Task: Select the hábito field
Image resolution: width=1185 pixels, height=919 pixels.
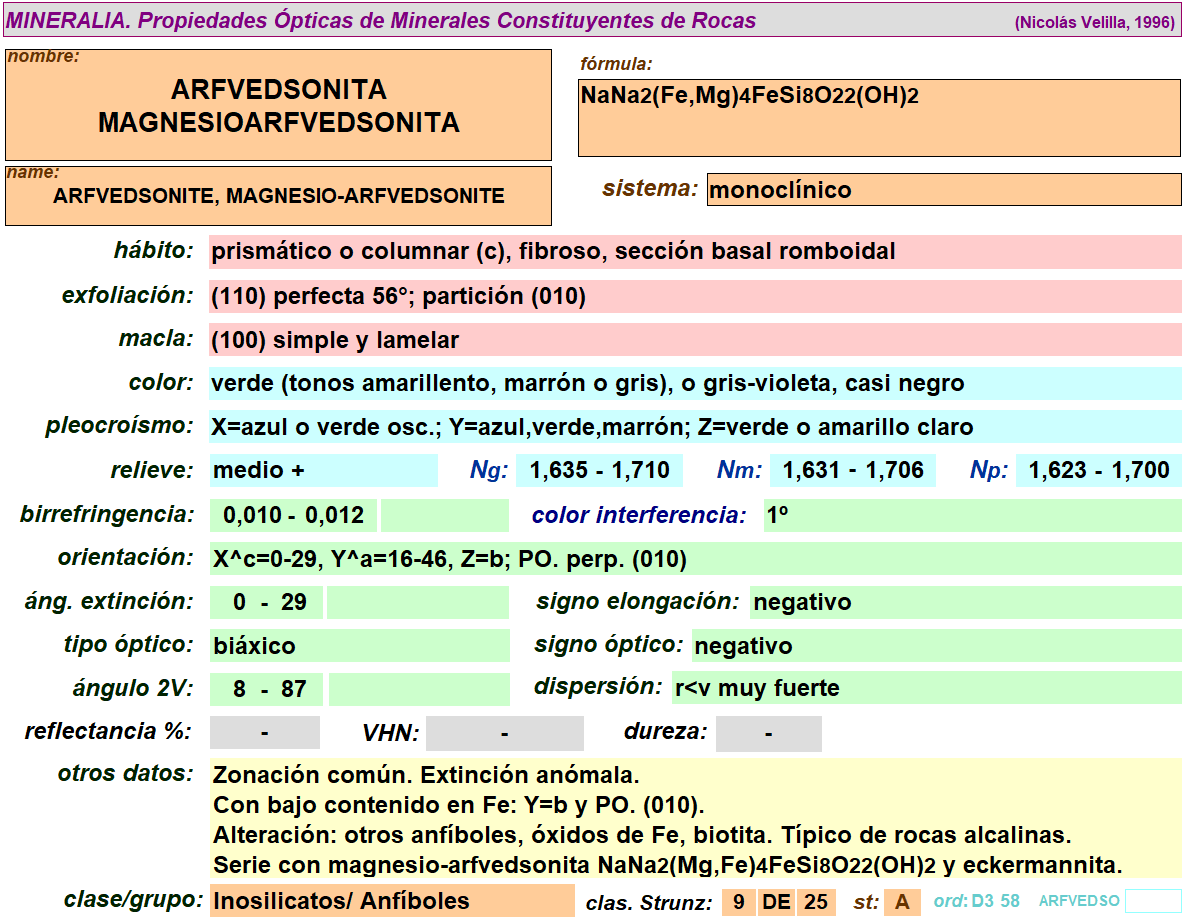Action: pyautogui.click(x=694, y=252)
